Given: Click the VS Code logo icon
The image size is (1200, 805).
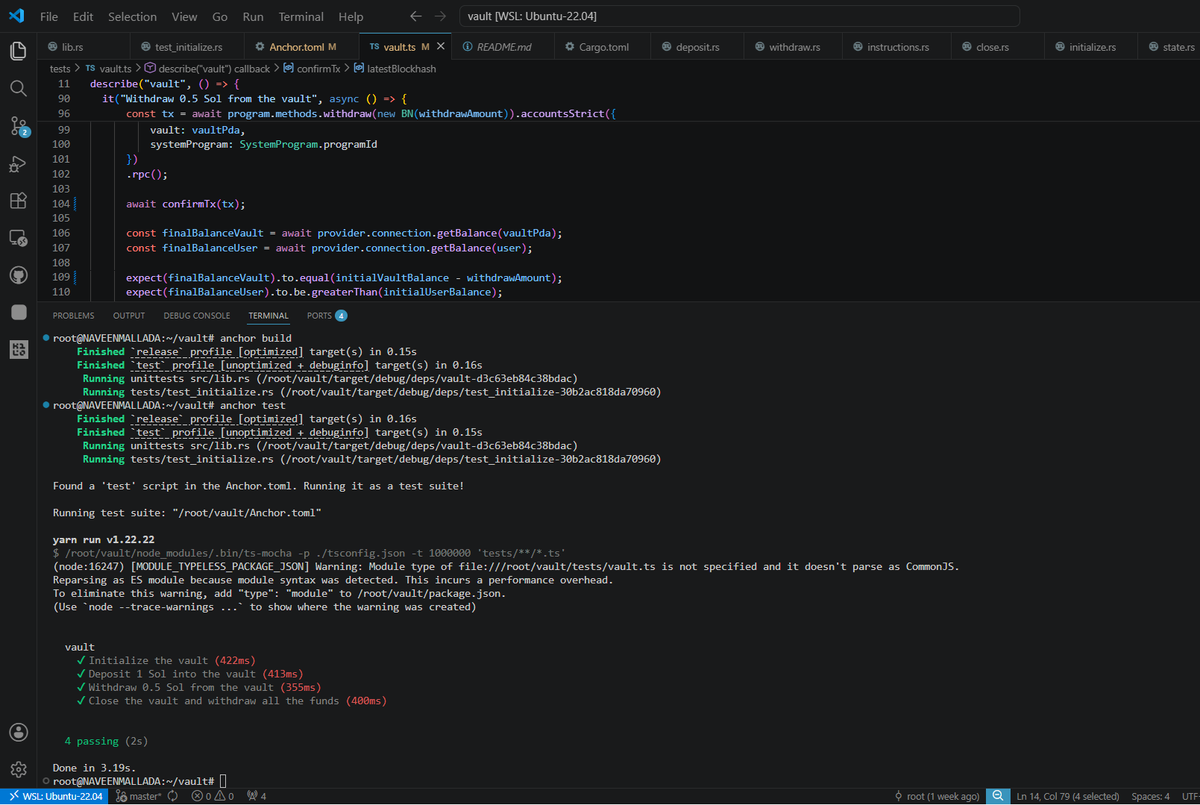Looking at the screenshot, I should pos(16,16).
